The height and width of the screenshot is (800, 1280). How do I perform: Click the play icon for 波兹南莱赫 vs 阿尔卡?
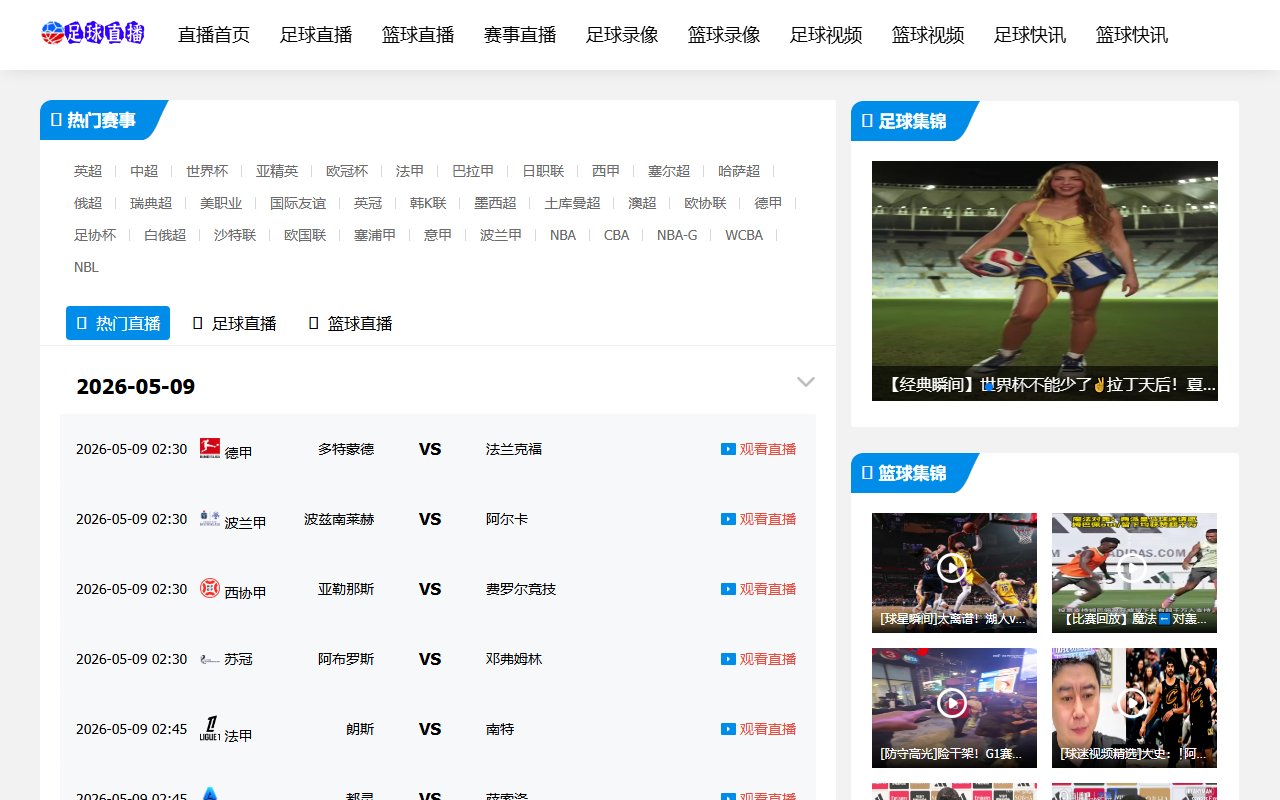728,519
